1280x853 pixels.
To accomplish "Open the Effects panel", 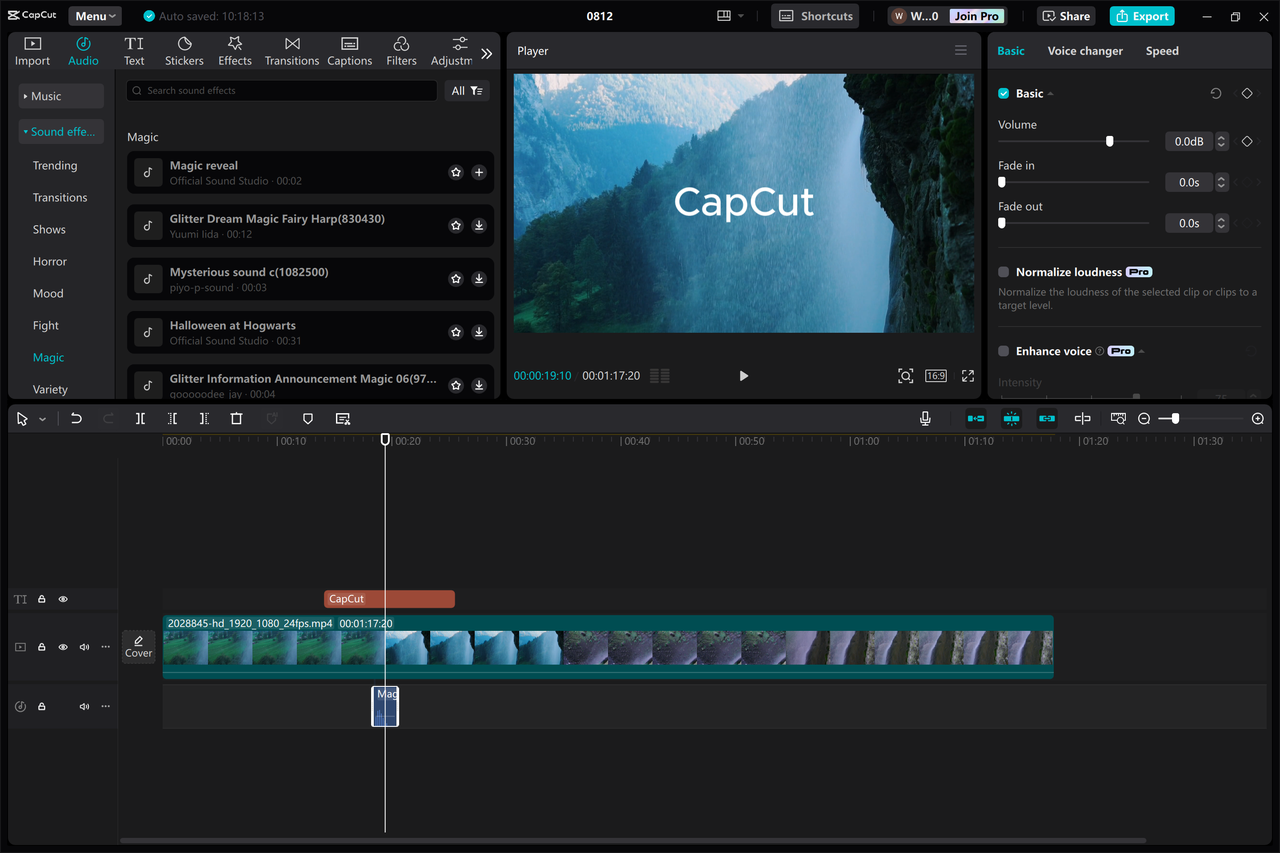I will (234, 50).
